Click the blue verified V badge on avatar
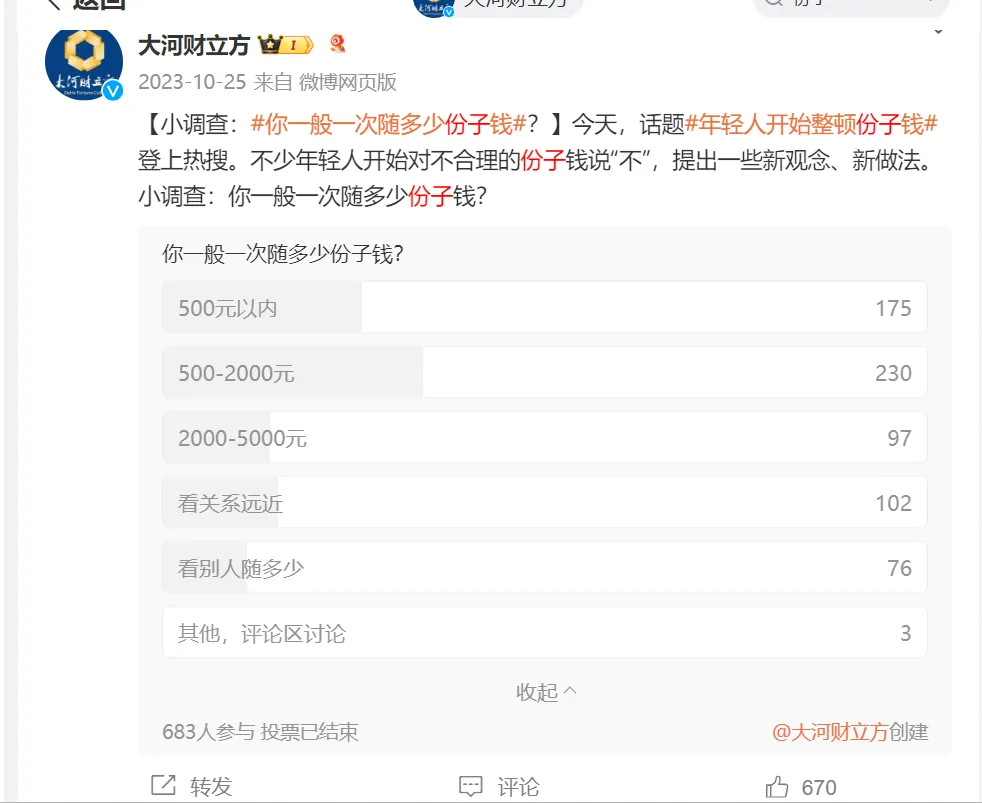The width and height of the screenshot is (982, 803). (113, 91)
